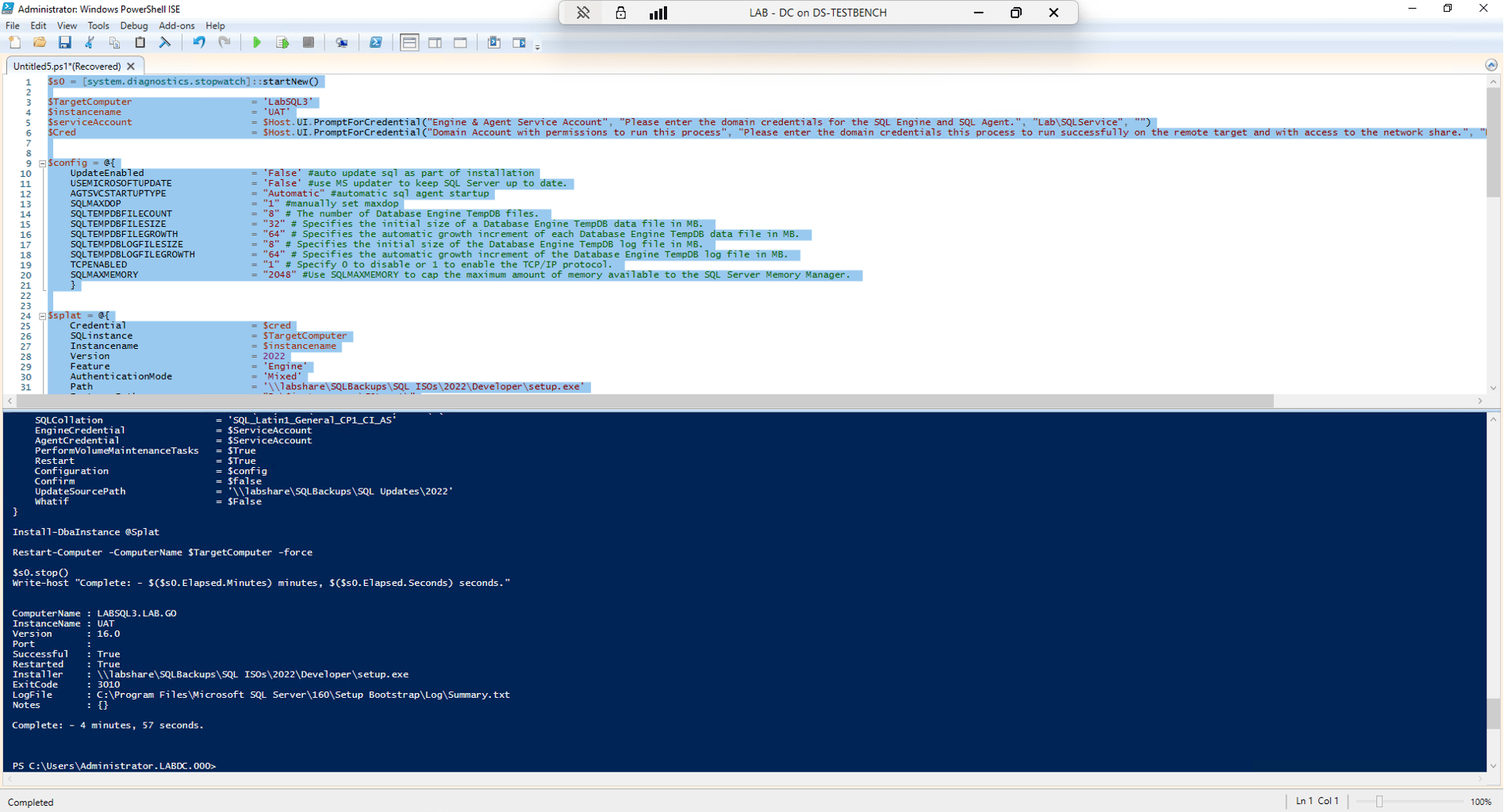Close the Untitled5.ps1 script tab
1504x812 pixels.
(x=131, y=67)
